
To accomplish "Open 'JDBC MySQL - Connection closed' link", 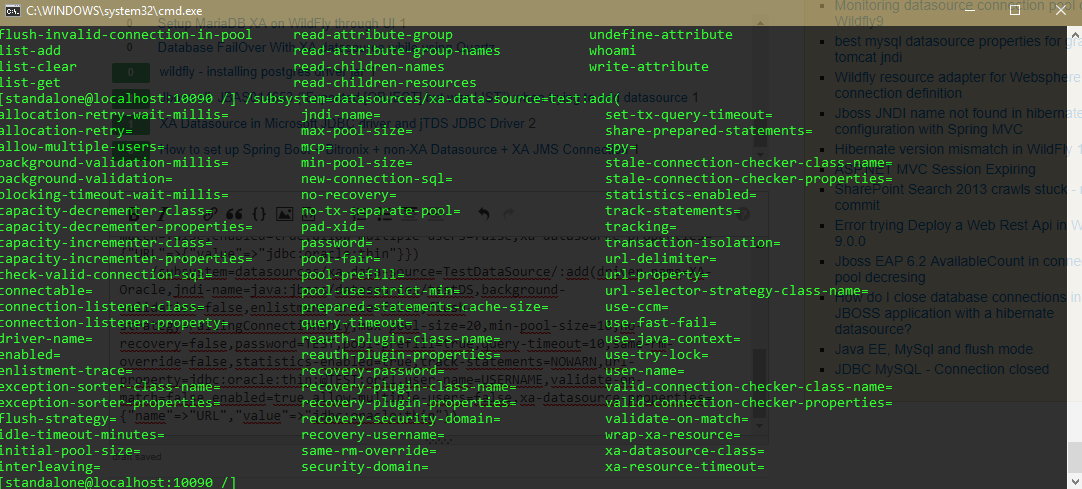I will click(x=941, y=370).
